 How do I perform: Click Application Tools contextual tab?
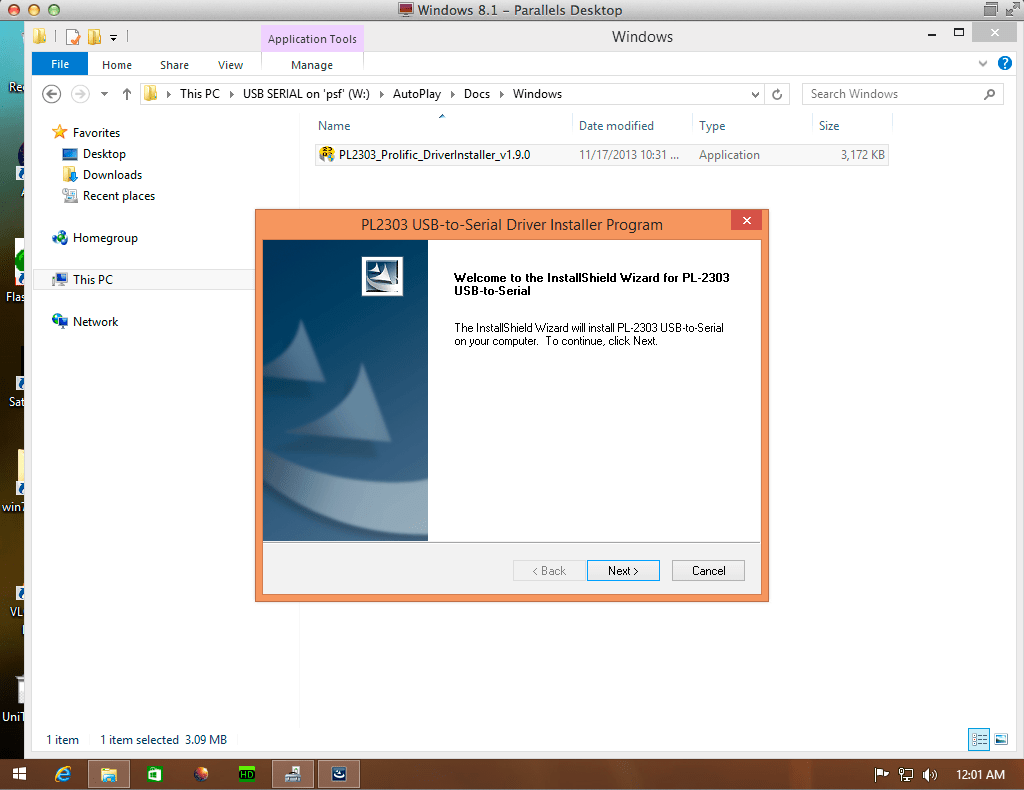point(312,39)
